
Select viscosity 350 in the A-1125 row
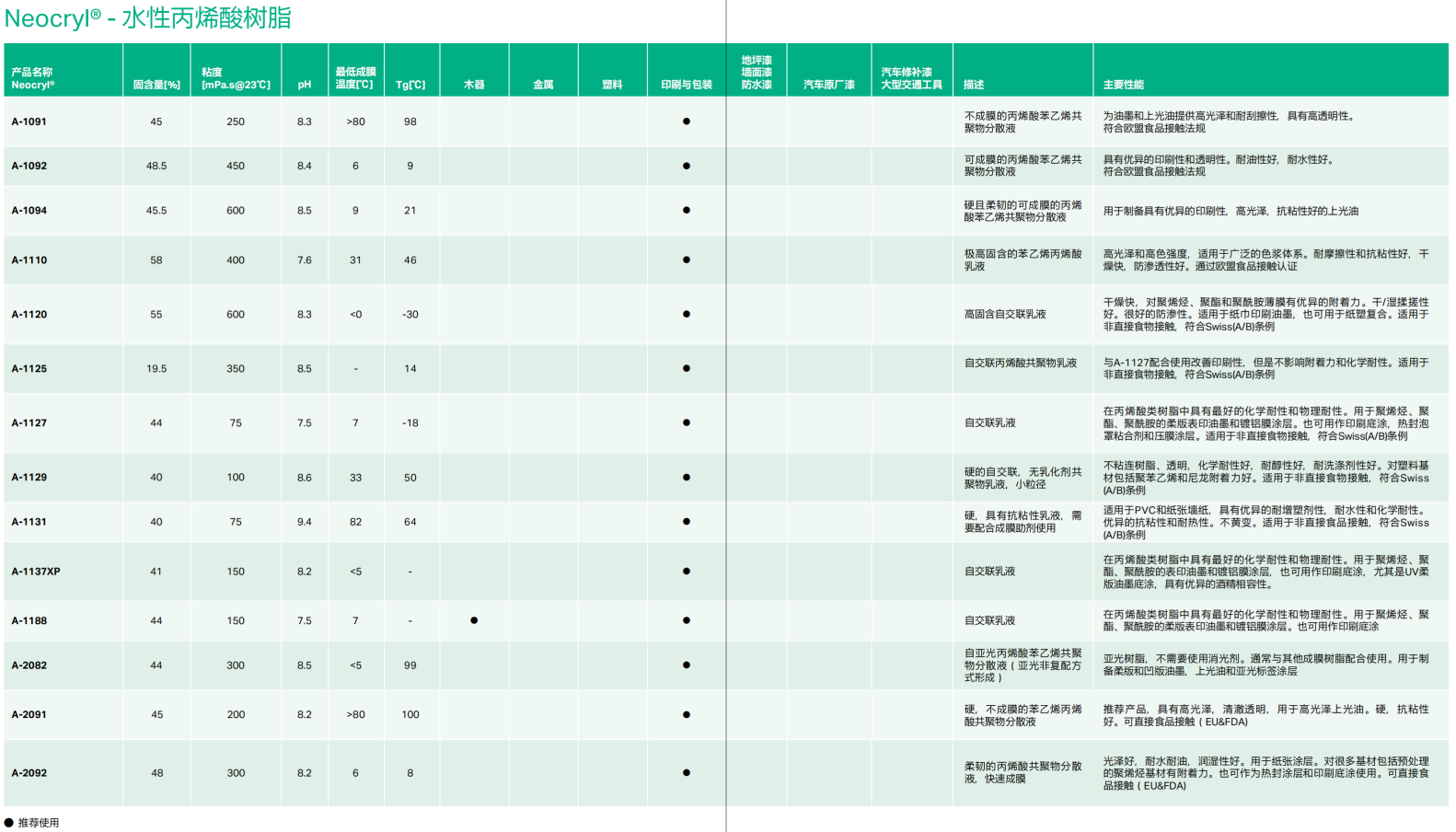236,369
